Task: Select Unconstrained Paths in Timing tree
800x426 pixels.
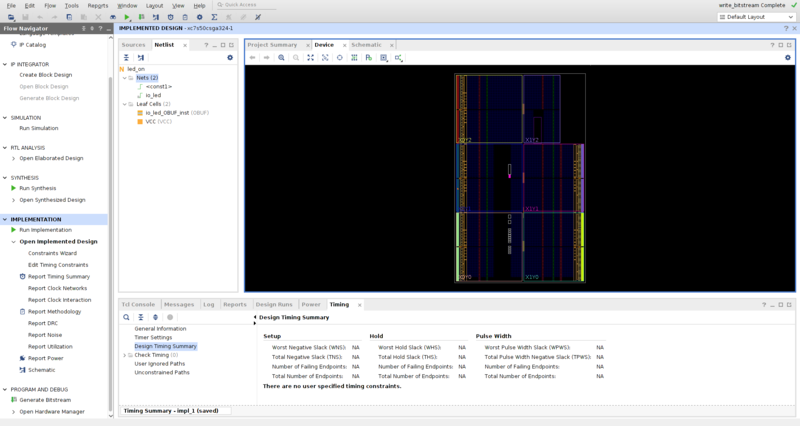Action: [162, 372]
